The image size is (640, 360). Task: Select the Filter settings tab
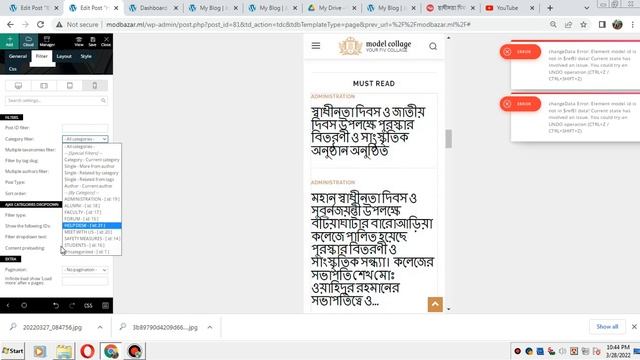point(42,56)
